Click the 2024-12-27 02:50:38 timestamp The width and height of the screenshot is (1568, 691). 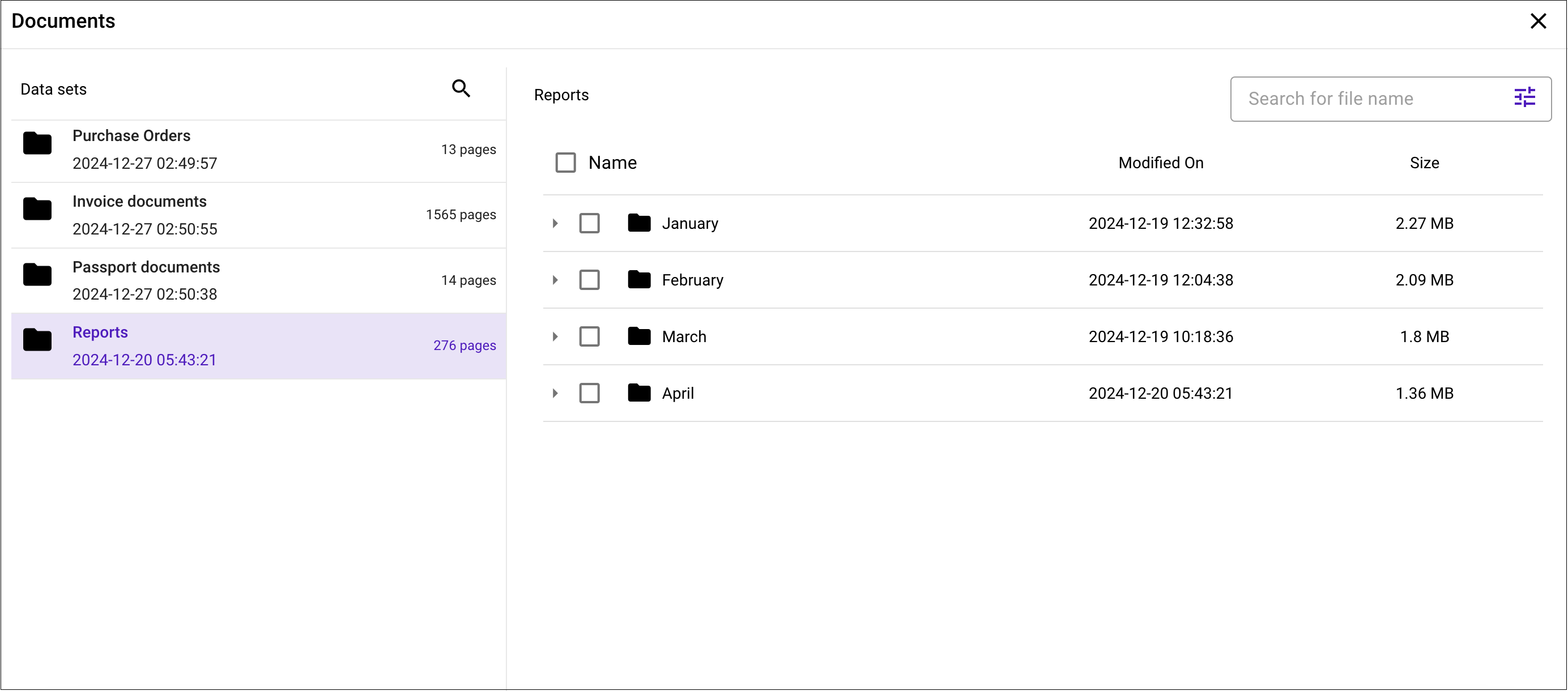pyautogui.click(x=145, y=295)
